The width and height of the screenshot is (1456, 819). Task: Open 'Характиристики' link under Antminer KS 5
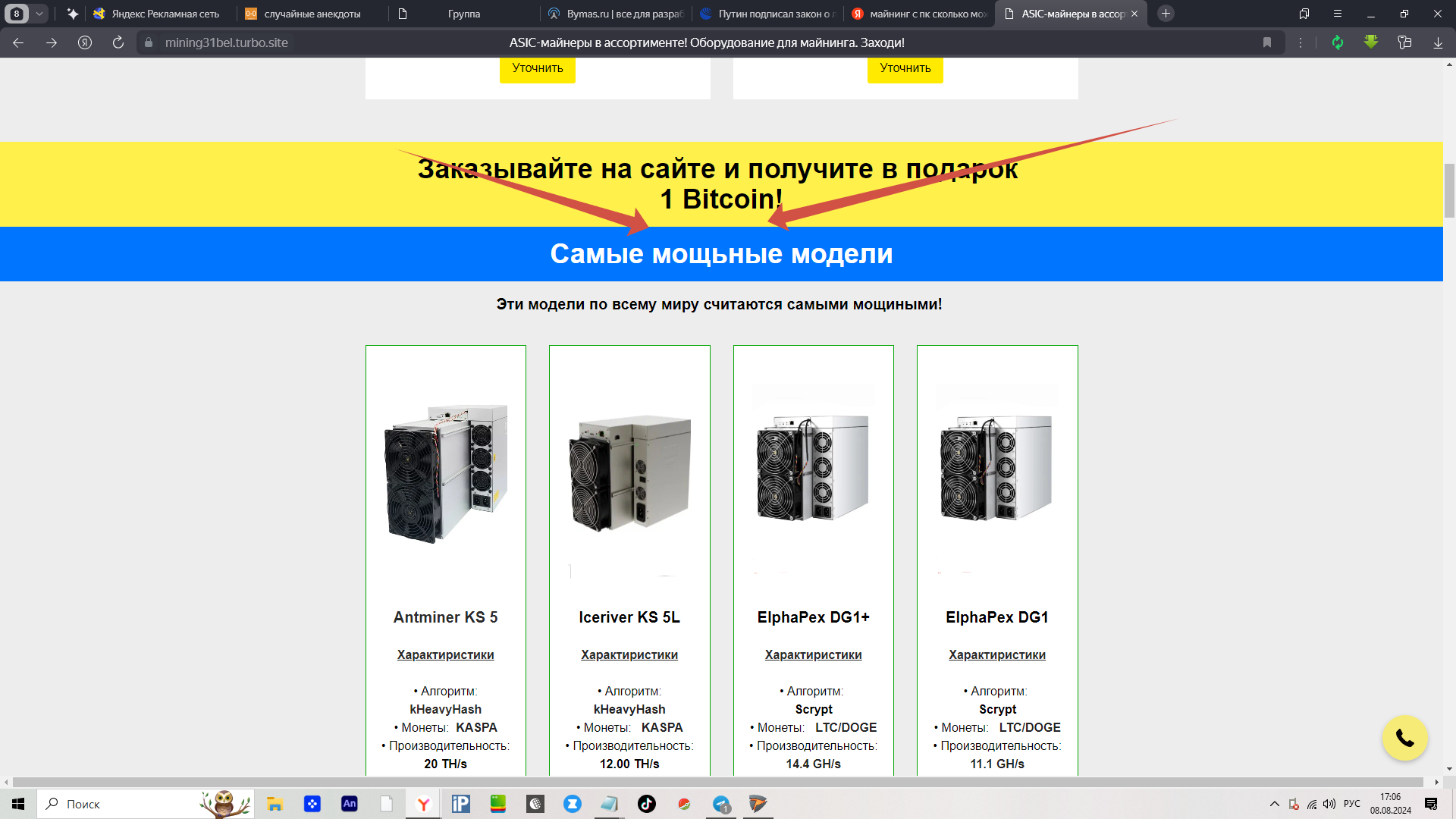click(445, 654)
